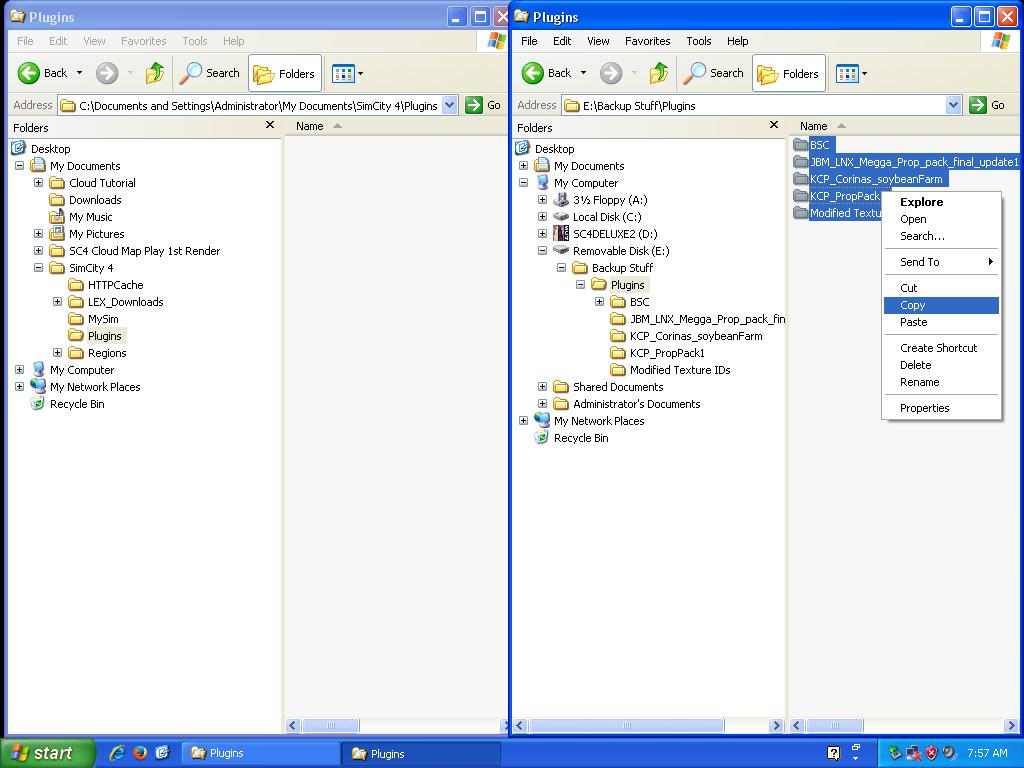This screenshot has width=1024, height=768.
Task: Click the Start button on the taskbar
Action: (x=47, y=753)
